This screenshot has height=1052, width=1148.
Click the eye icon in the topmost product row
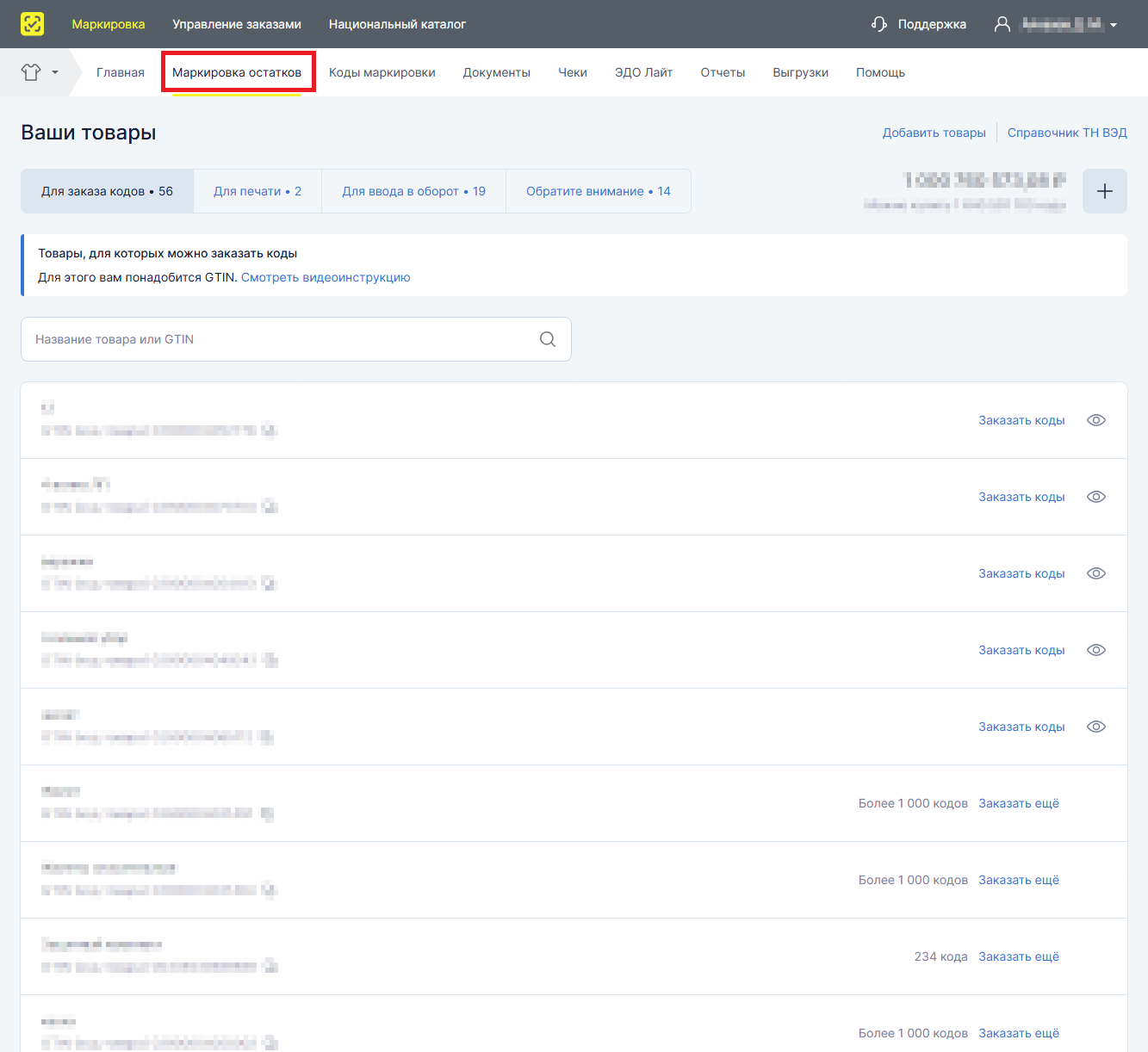click(1096, 420)
